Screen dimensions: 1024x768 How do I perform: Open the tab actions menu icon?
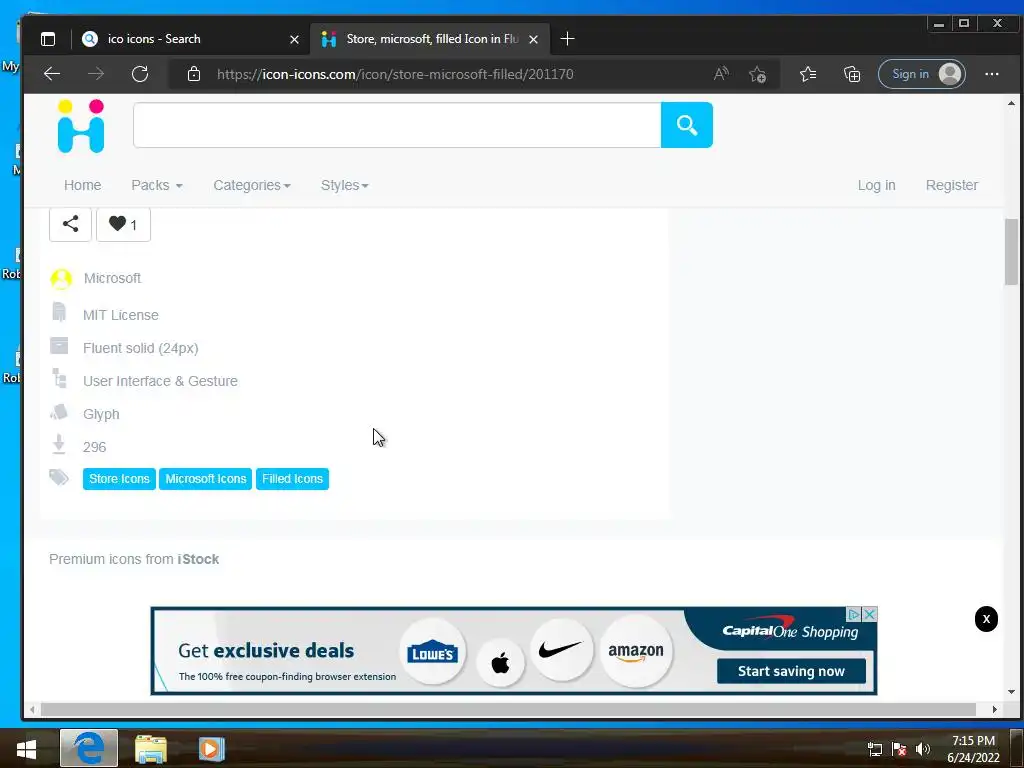(48, 39)
